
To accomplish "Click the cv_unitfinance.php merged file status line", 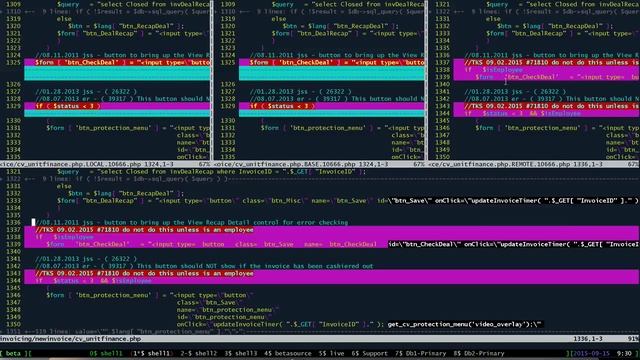I will [x=320, y=339].
